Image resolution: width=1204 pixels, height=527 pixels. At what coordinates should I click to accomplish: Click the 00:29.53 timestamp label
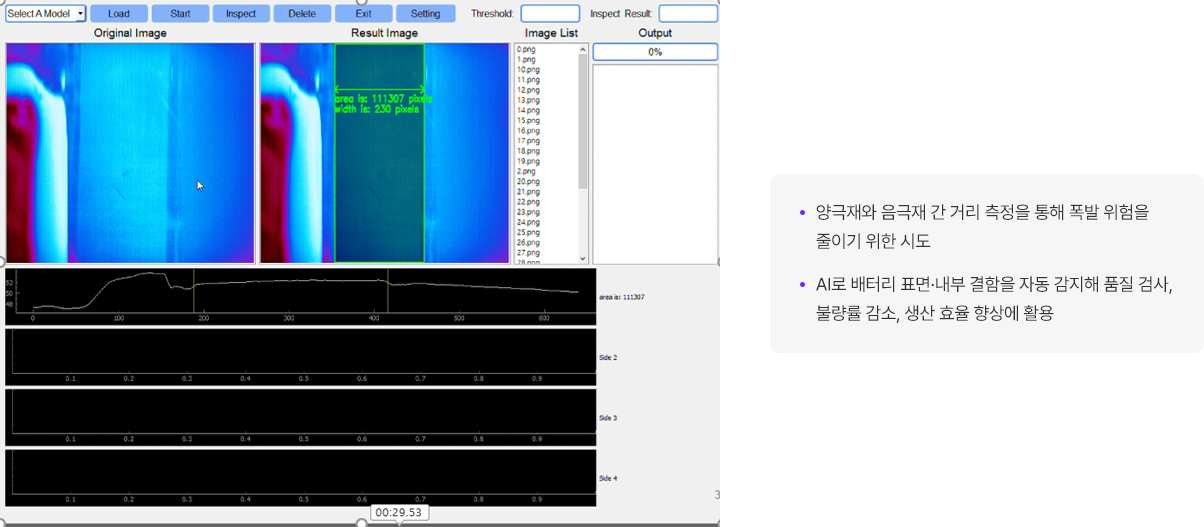[x=399, y=513]
